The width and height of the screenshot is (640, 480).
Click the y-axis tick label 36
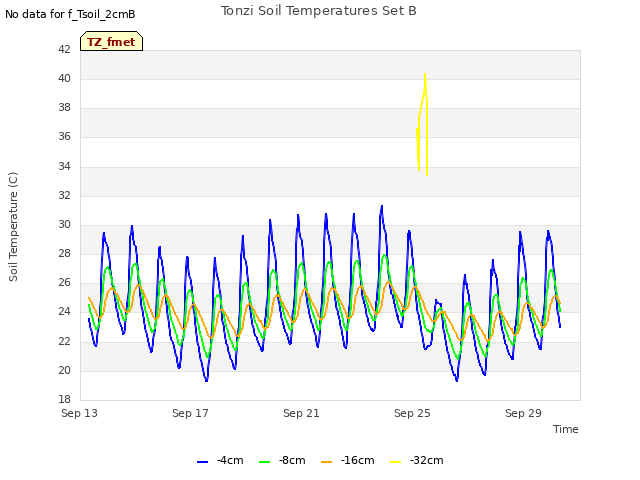pyautogui.click(x=64, y=137)
